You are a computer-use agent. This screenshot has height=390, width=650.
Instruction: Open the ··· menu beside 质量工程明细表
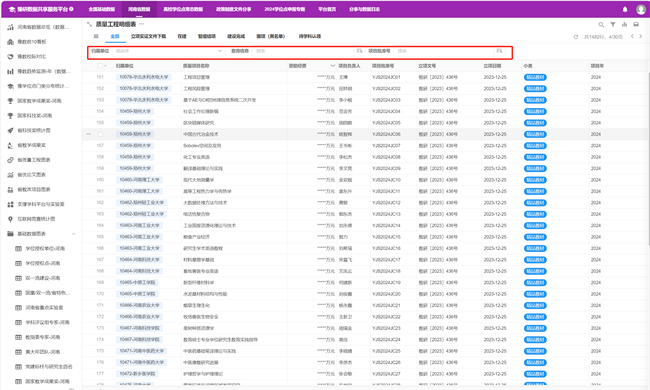[141, 24]
